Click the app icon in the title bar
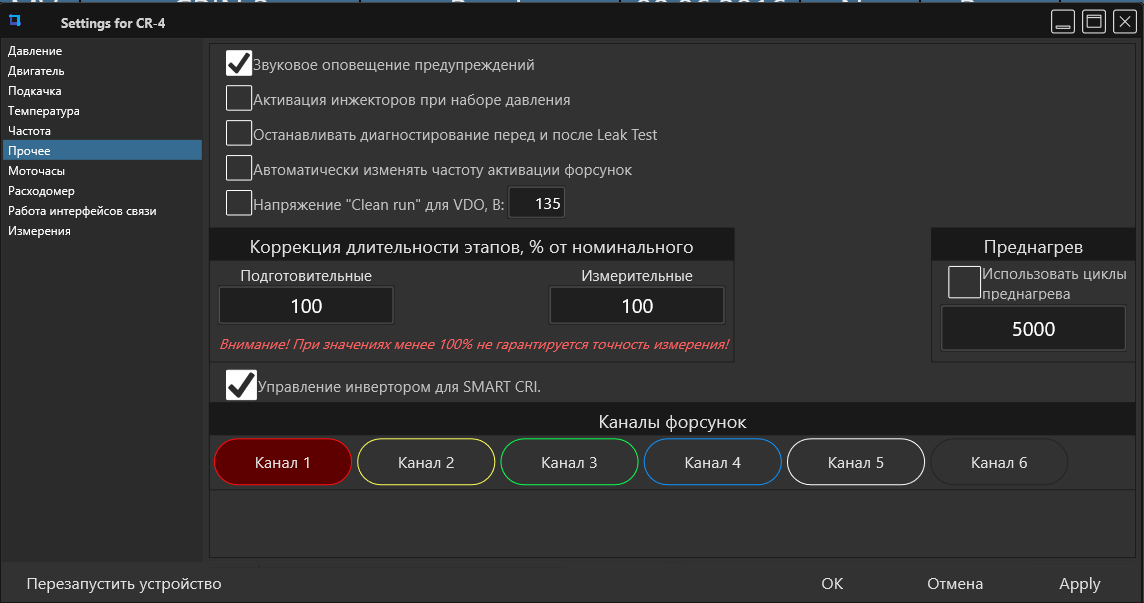Viewport: 1144px width, 603px height. 15,21
